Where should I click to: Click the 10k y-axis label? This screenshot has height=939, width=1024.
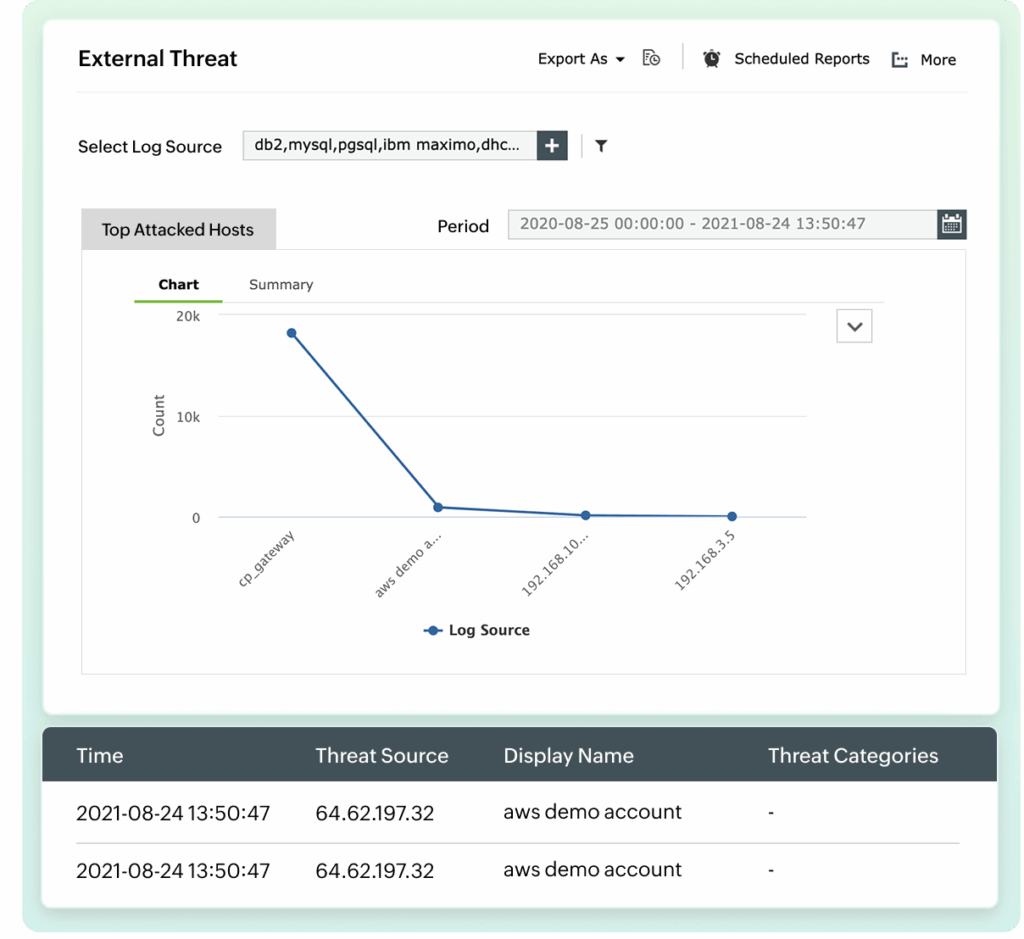tap(188, 417)
